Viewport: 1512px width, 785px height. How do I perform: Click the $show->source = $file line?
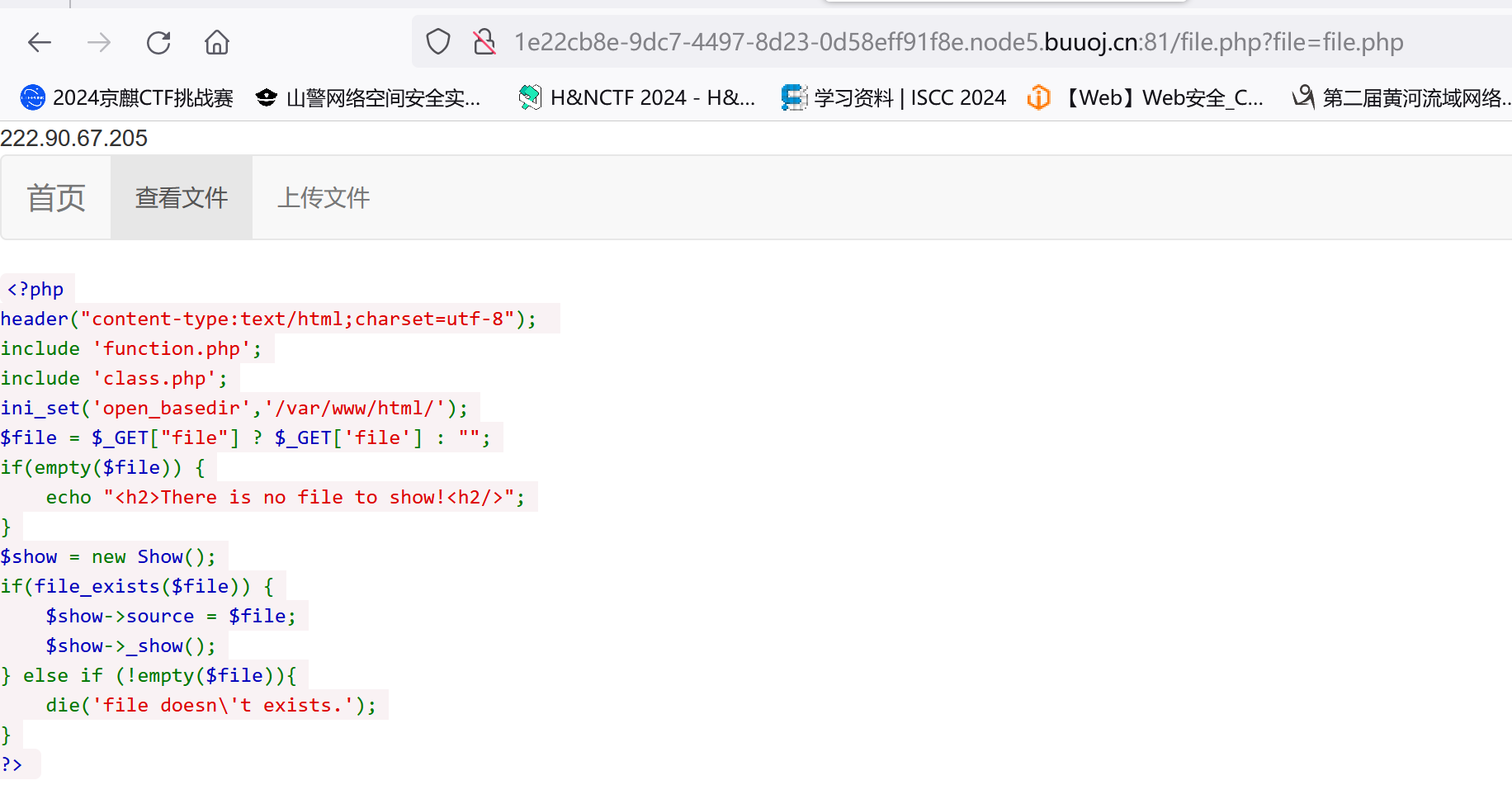(171, 616)
